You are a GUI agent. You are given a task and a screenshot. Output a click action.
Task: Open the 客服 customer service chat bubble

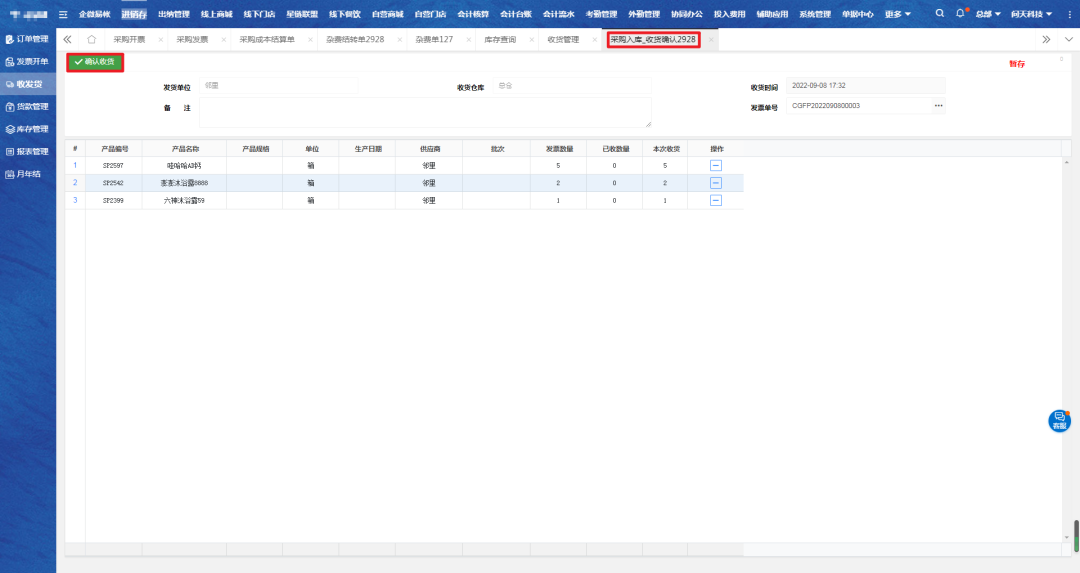coord(1059,421)
